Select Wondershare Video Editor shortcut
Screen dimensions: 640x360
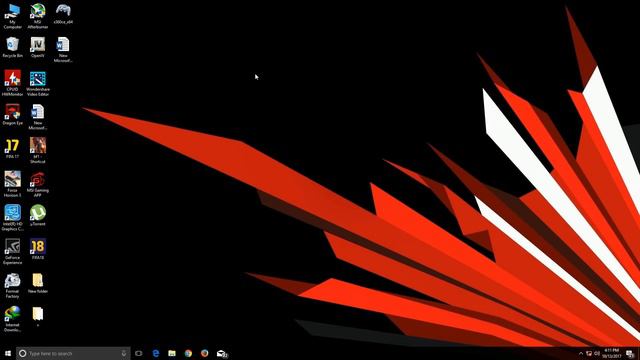click(x=38, y=83)
